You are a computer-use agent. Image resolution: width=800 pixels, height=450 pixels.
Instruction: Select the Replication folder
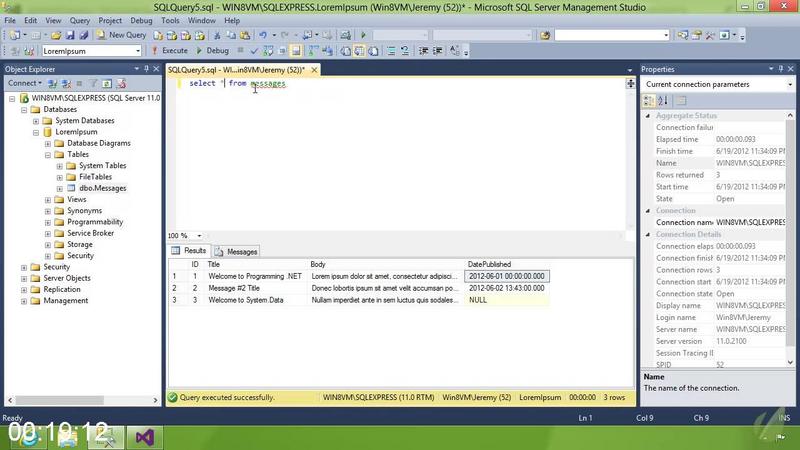click(x=62, y=289)
